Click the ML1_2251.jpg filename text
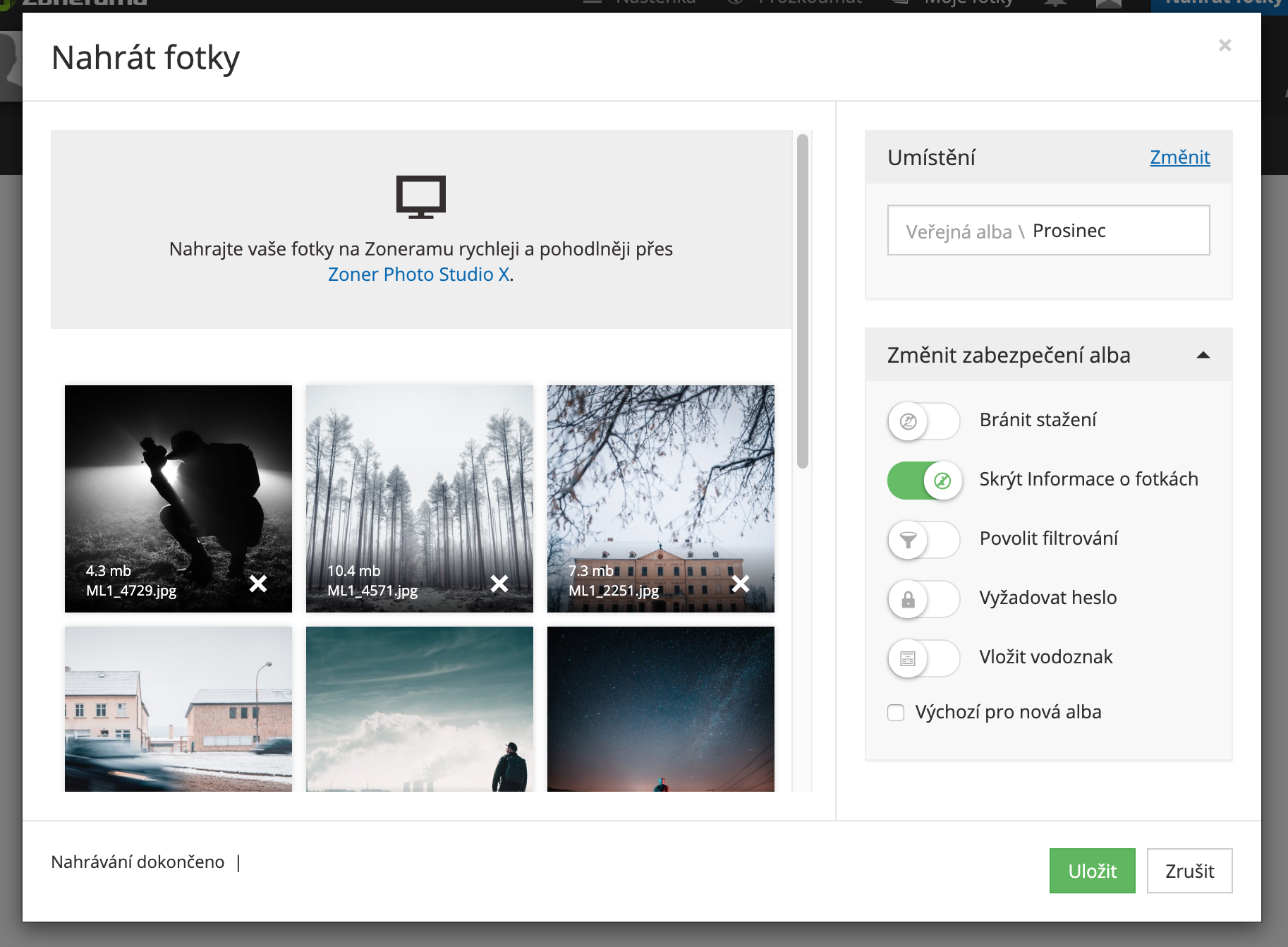Viewport: 1288px width, 947px height. [x=614, y=591]
